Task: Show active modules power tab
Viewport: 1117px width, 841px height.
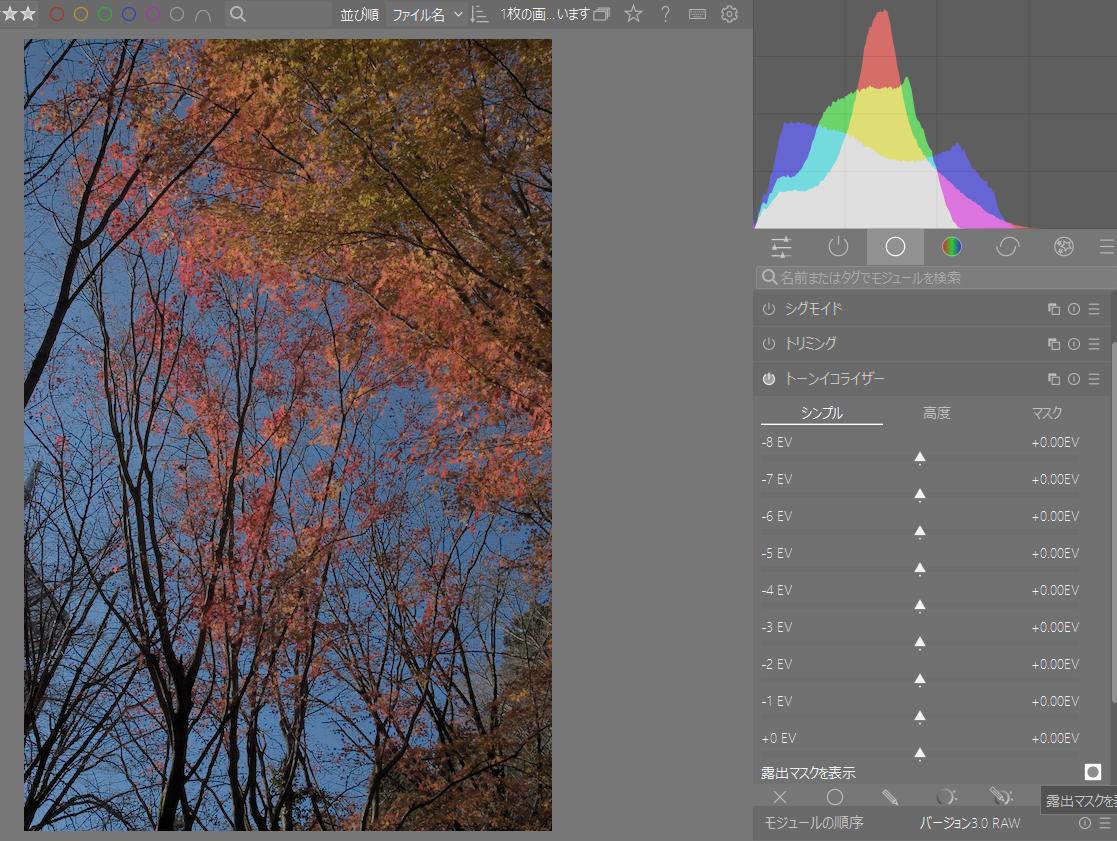Action: [838, 247]
